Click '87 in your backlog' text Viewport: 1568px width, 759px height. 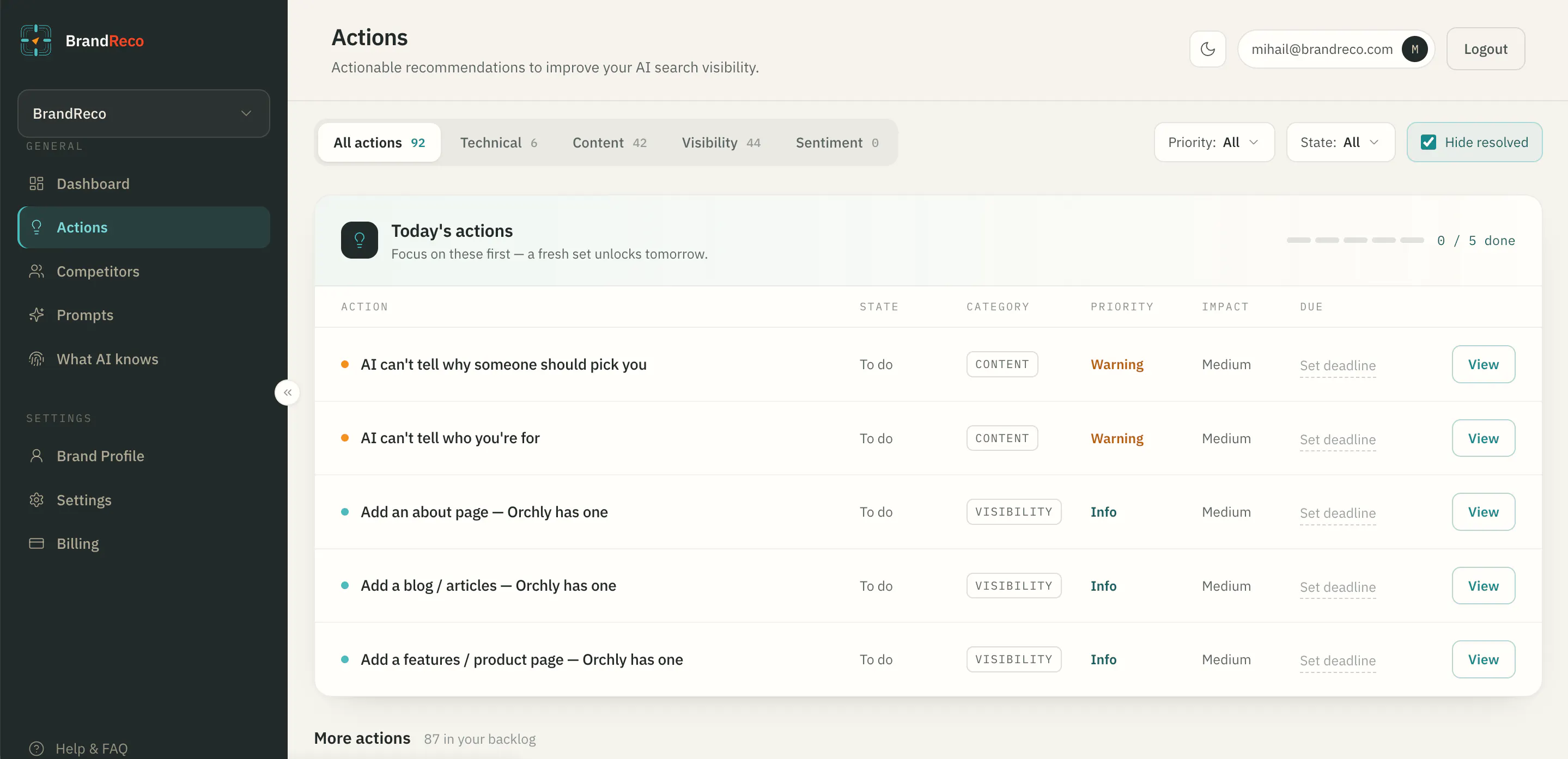click(x=479, y=739)
